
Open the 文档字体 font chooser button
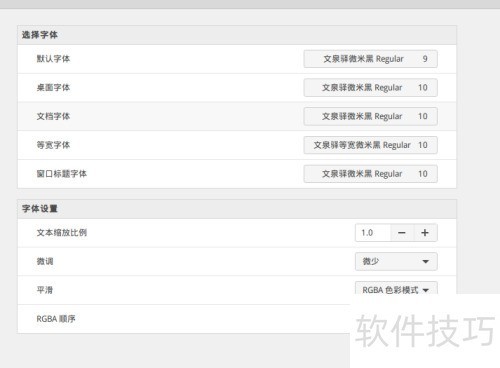click(x=370, y=116)
